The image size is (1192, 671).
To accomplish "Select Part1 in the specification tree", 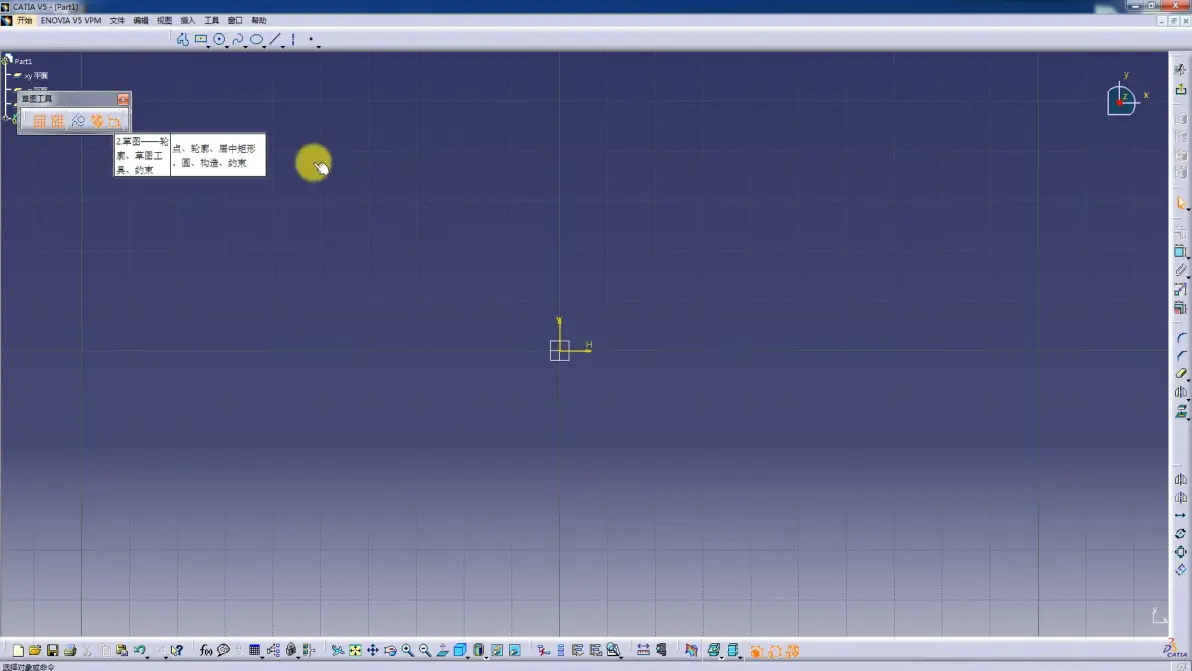I will pyautogui.click(x=23, y=61).
